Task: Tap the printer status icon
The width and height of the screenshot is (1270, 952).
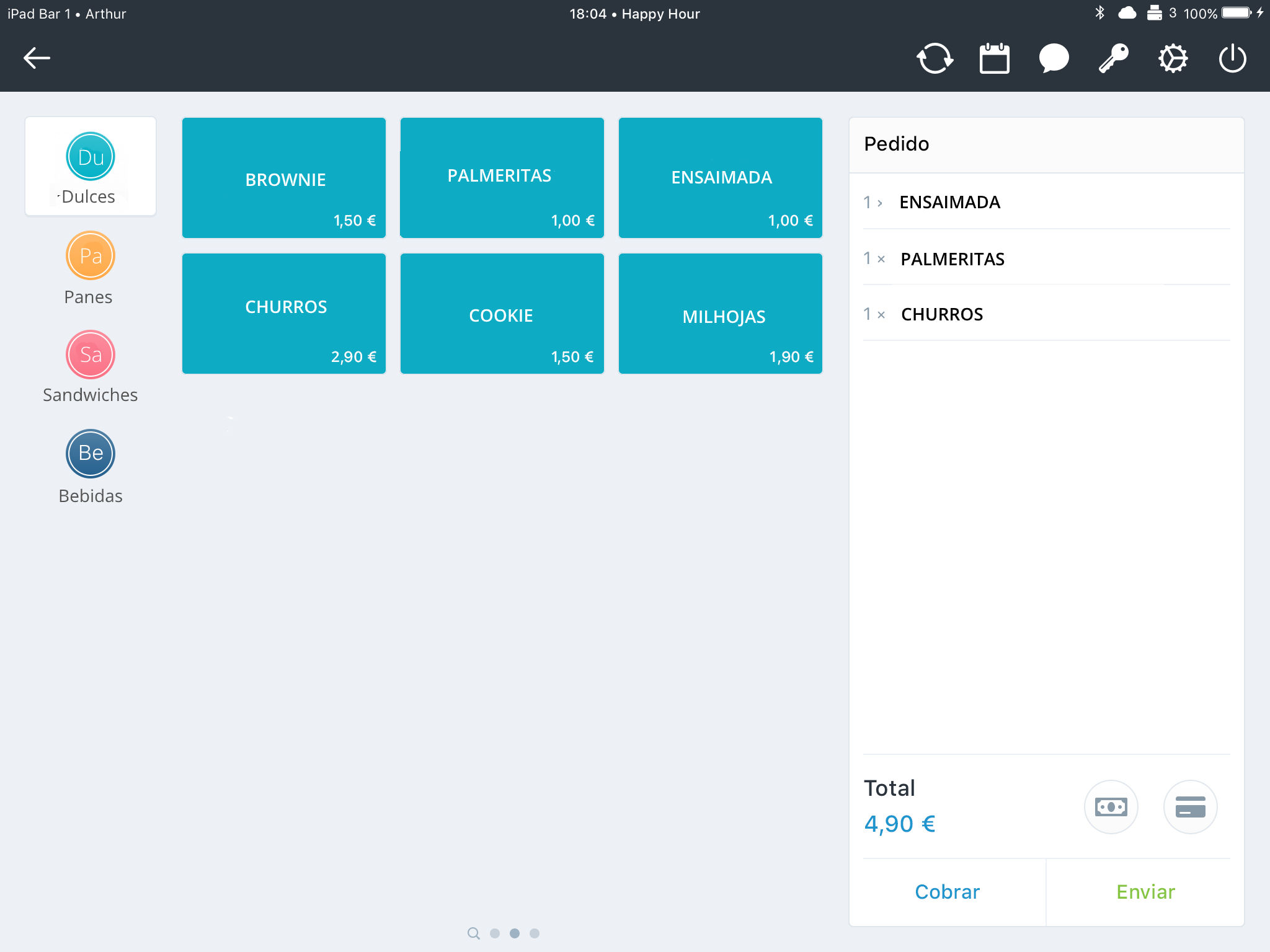Action: pyautogui.click(x=1154, y=13)
